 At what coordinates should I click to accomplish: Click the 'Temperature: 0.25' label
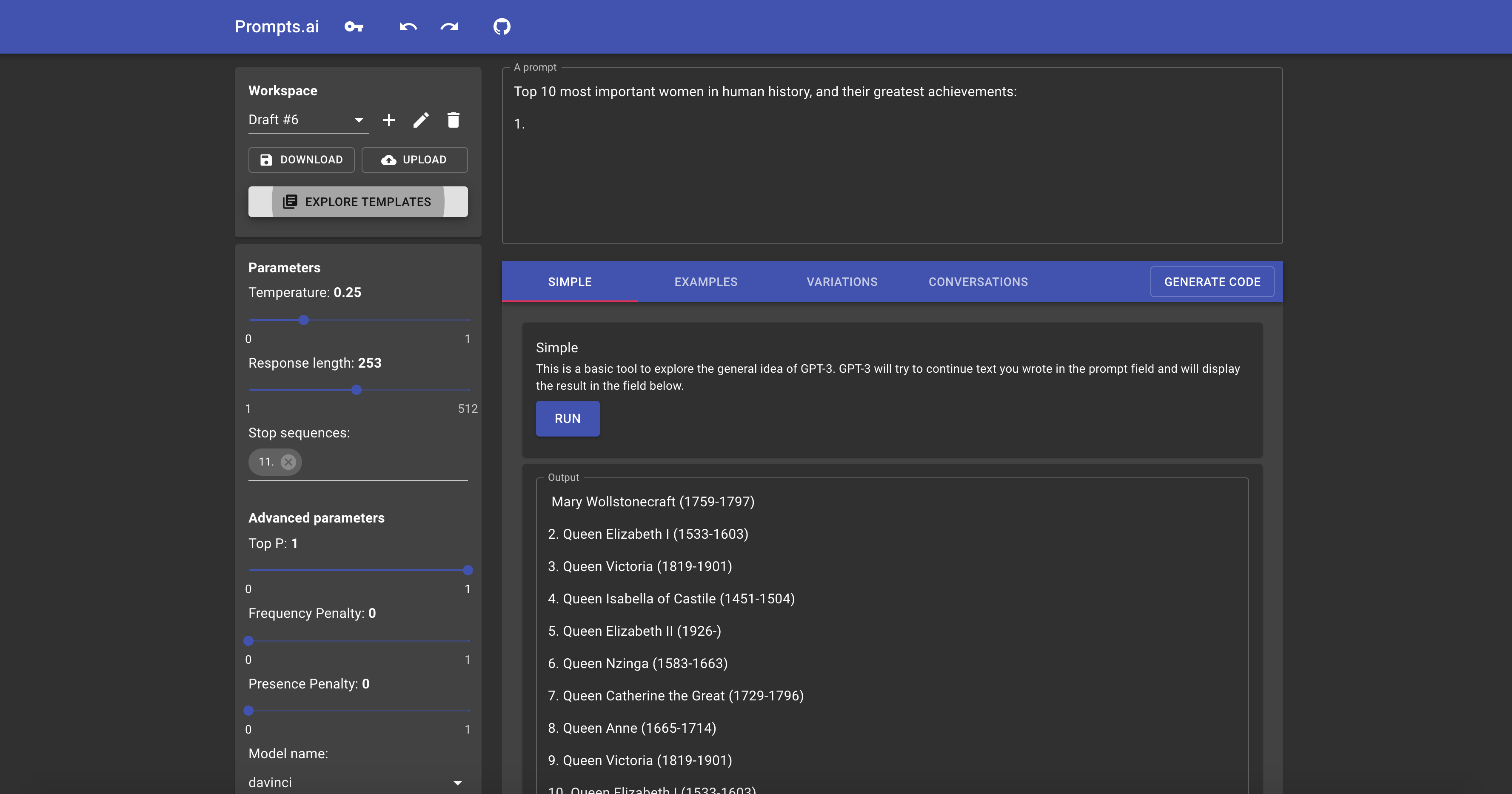pos(305,292)
